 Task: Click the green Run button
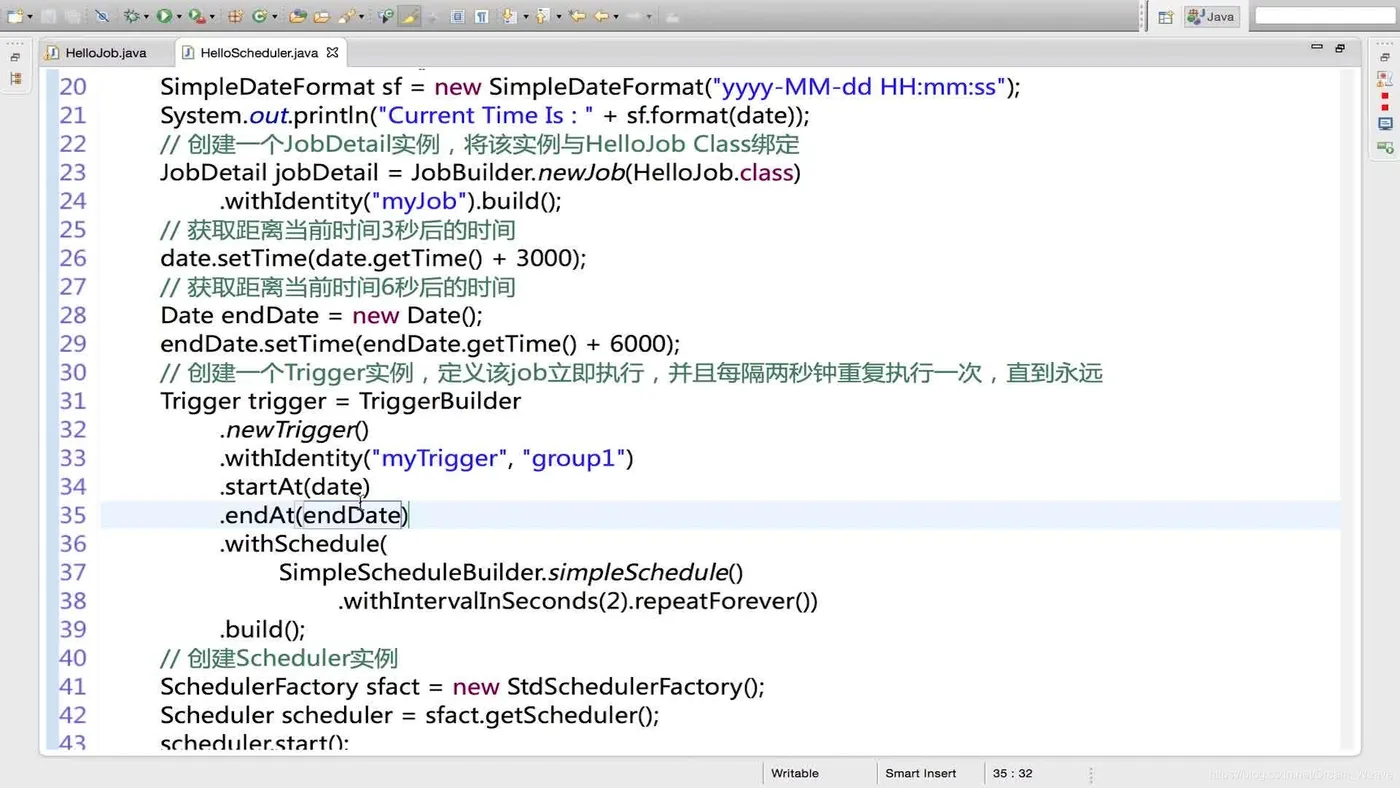click(164, 16)
